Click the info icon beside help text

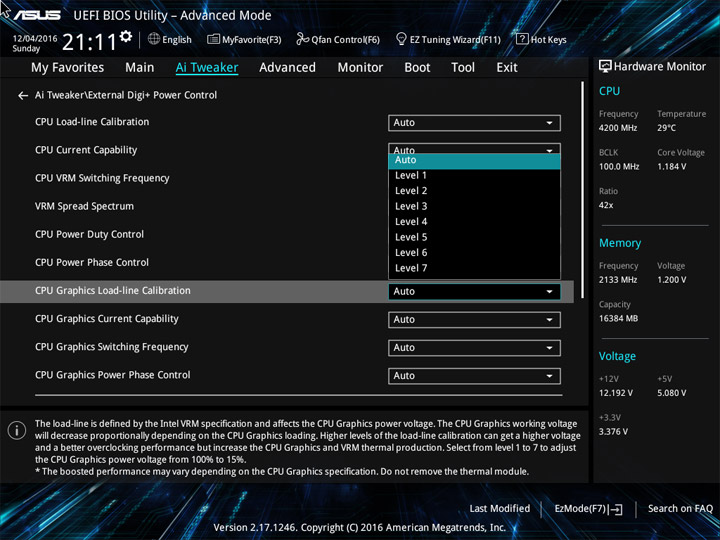[17, 430]
